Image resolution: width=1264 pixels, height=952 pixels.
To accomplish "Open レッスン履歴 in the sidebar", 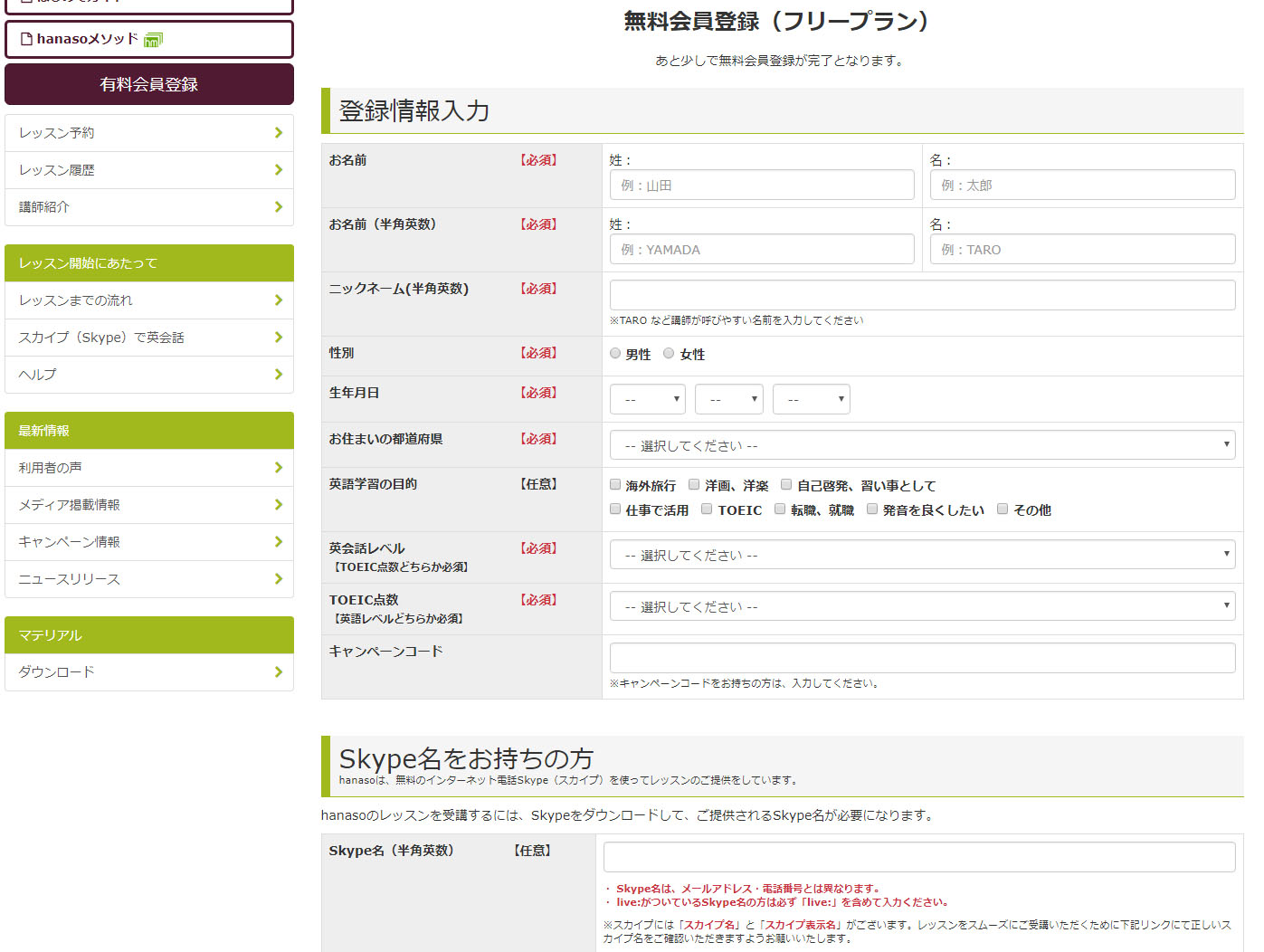I will tap(149, 170).
